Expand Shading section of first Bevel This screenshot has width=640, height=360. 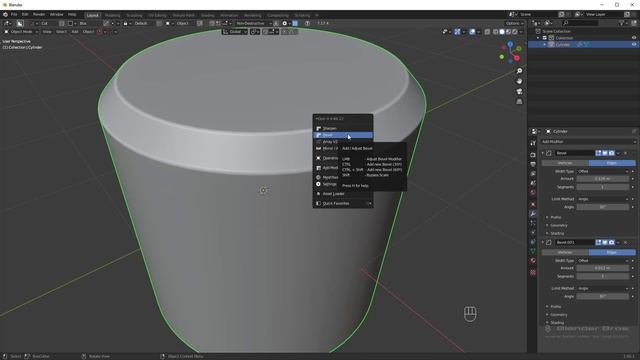(556, 233)
